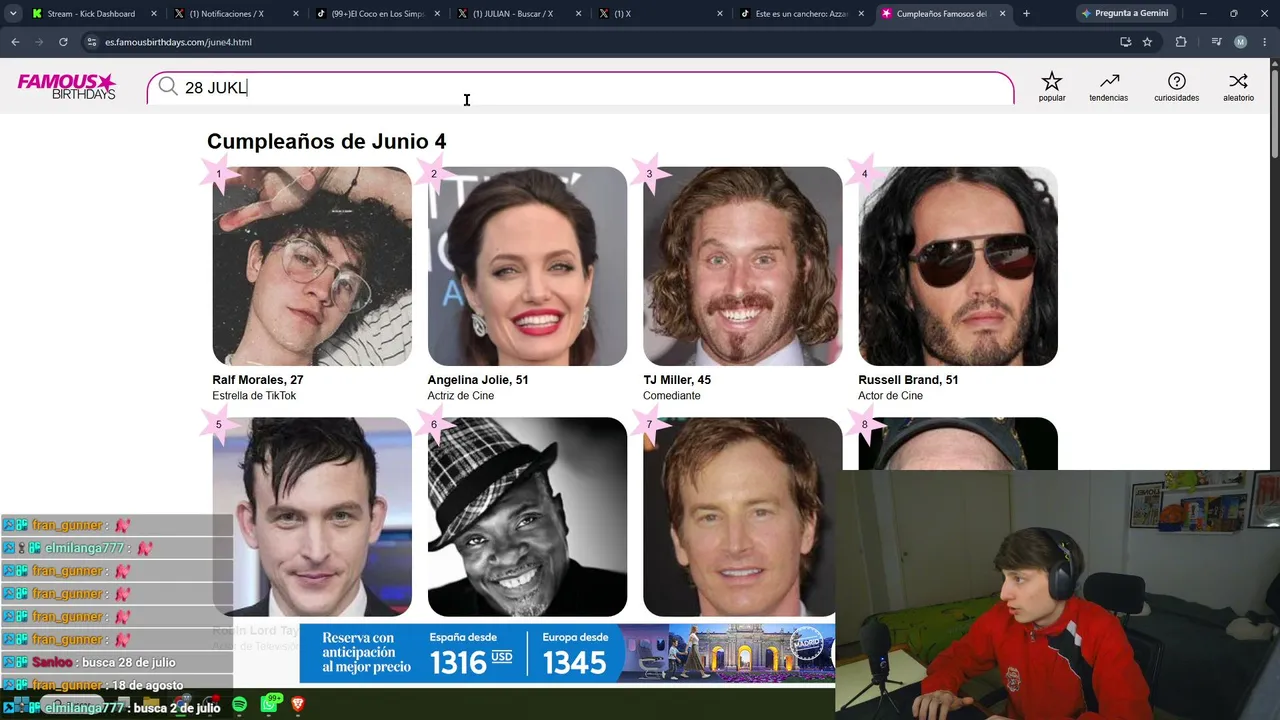Close the Cumpleaños Famosos tab

[1002, 14]
